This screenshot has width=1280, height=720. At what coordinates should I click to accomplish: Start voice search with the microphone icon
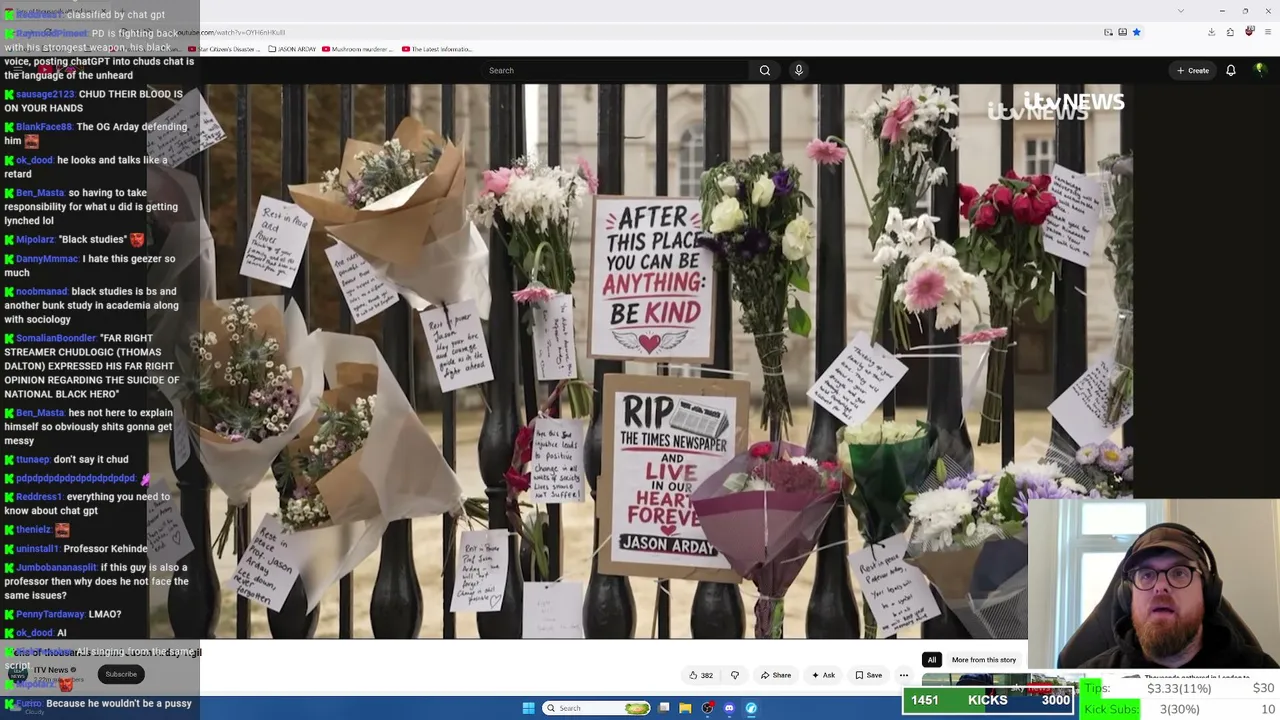(798, 70)
